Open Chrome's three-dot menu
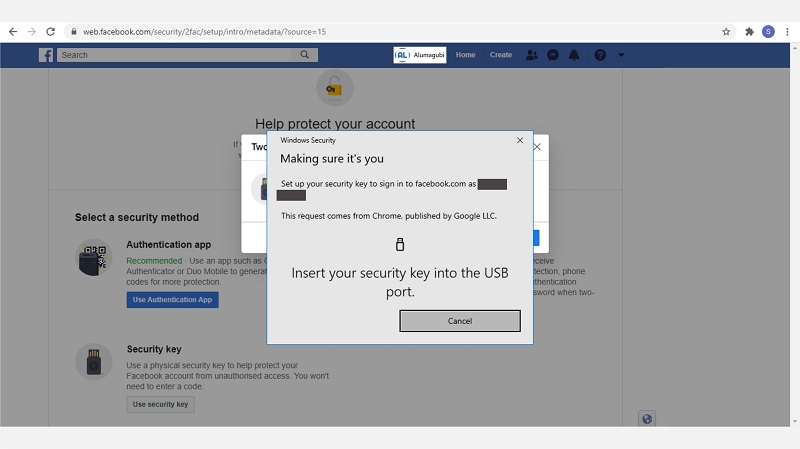This screenshot has width=800, height=449. coord(787,32)
